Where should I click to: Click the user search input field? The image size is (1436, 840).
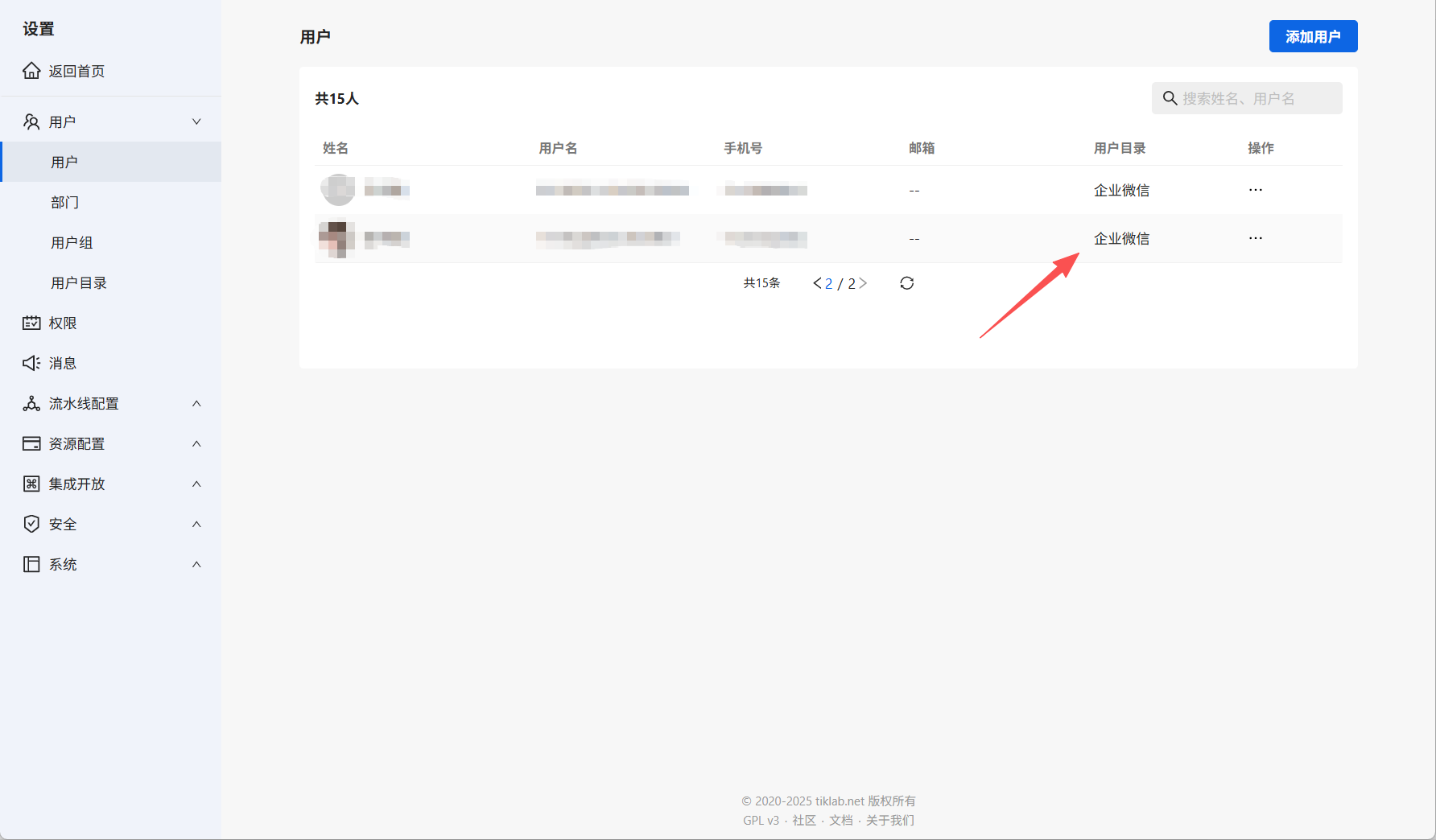tap(1246, 97)
